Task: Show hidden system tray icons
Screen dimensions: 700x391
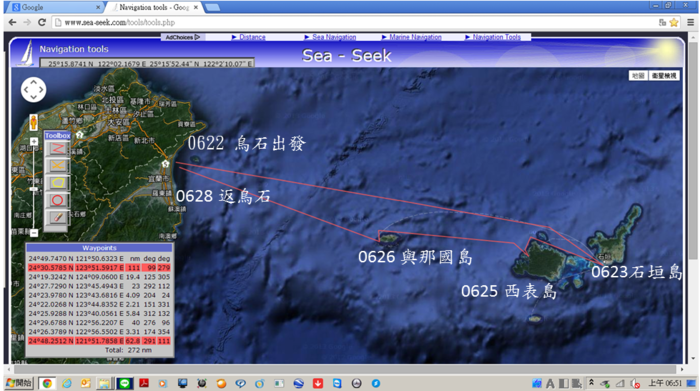Action: coord(592,383)
